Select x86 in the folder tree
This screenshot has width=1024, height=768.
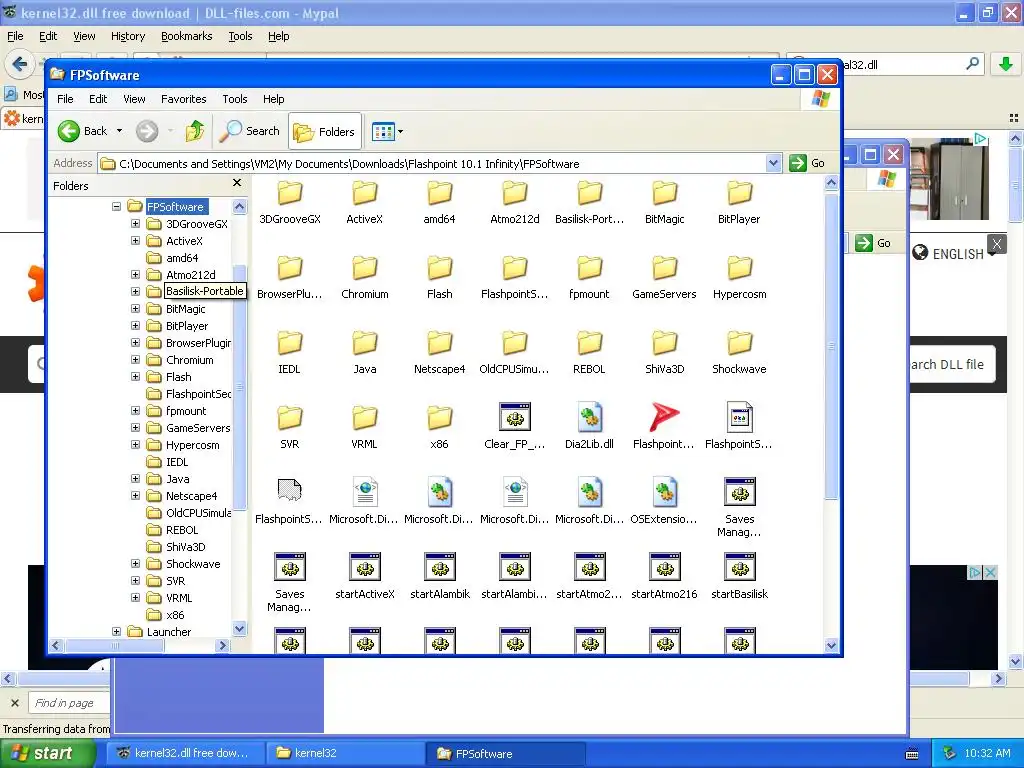pos(175,615)
